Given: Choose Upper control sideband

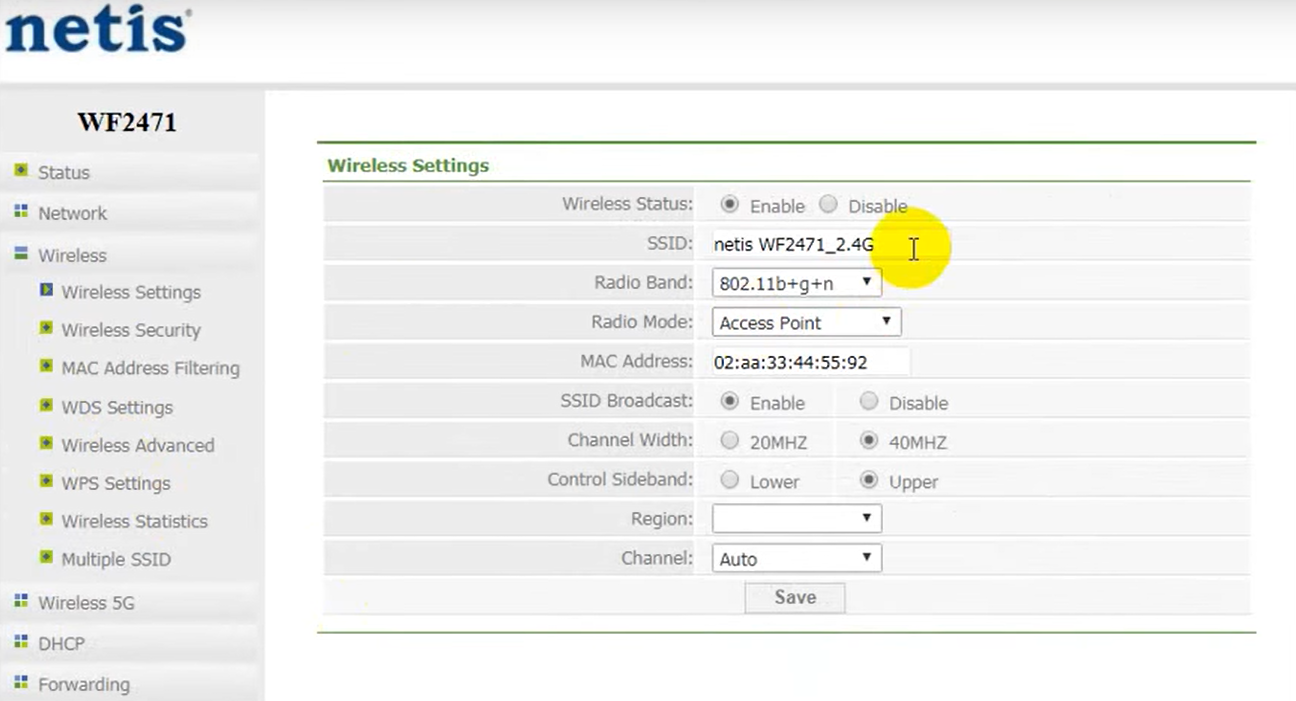Looking at the screenshot, I should 869,480.
